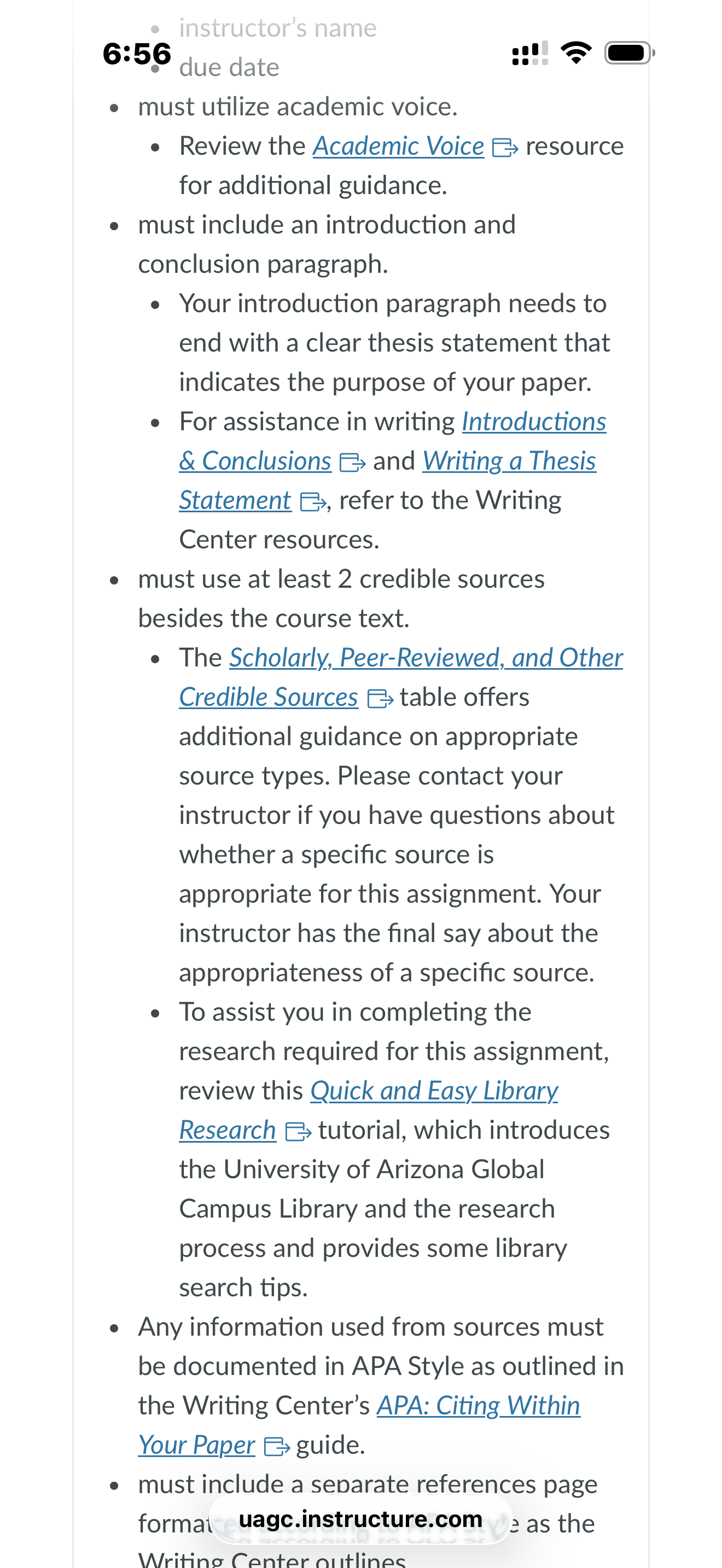
Task: Tap the 6:56 clock in status bar
Action: click(x=137, y=54)
